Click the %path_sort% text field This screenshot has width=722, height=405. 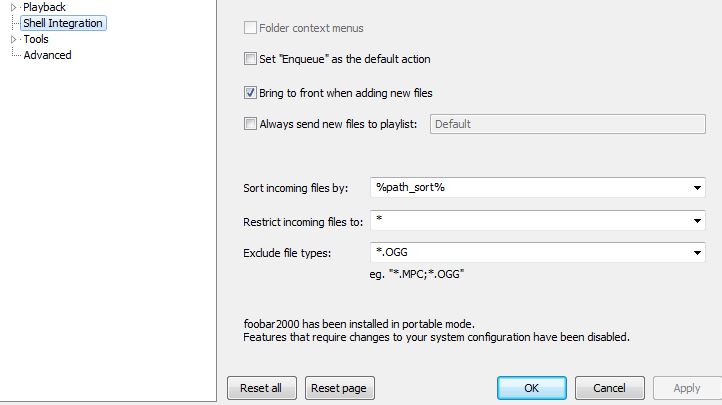pyautogui.click(x=528, y=188)
